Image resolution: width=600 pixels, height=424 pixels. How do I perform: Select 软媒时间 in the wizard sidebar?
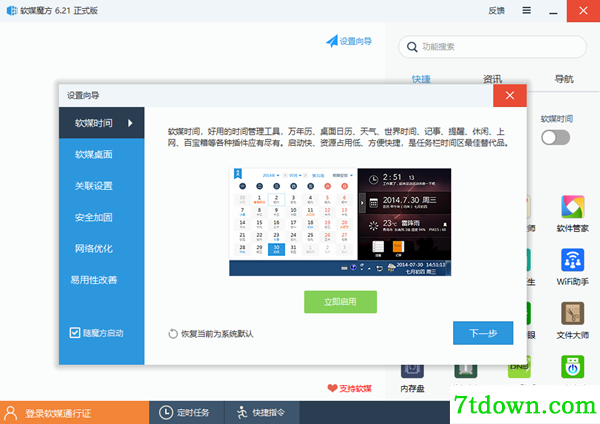click(101, 123)
